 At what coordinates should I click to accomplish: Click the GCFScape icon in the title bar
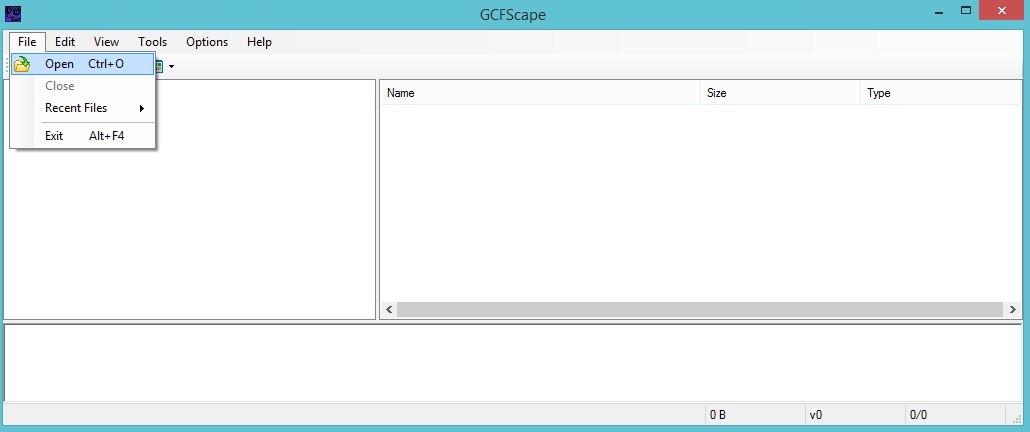[x=12, y=13]
